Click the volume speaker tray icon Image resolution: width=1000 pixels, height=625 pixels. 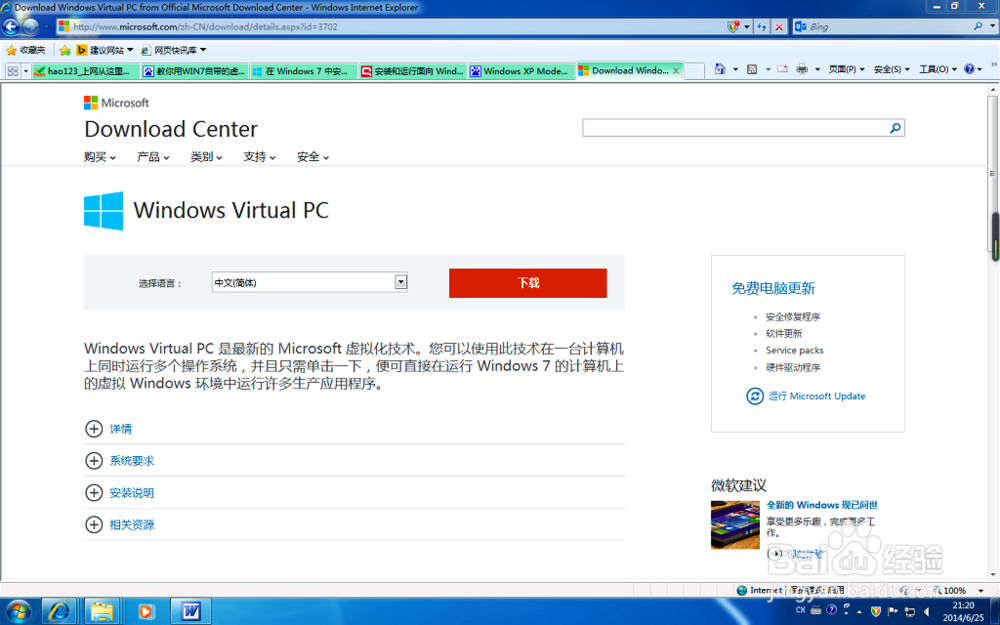pos(927,611)
